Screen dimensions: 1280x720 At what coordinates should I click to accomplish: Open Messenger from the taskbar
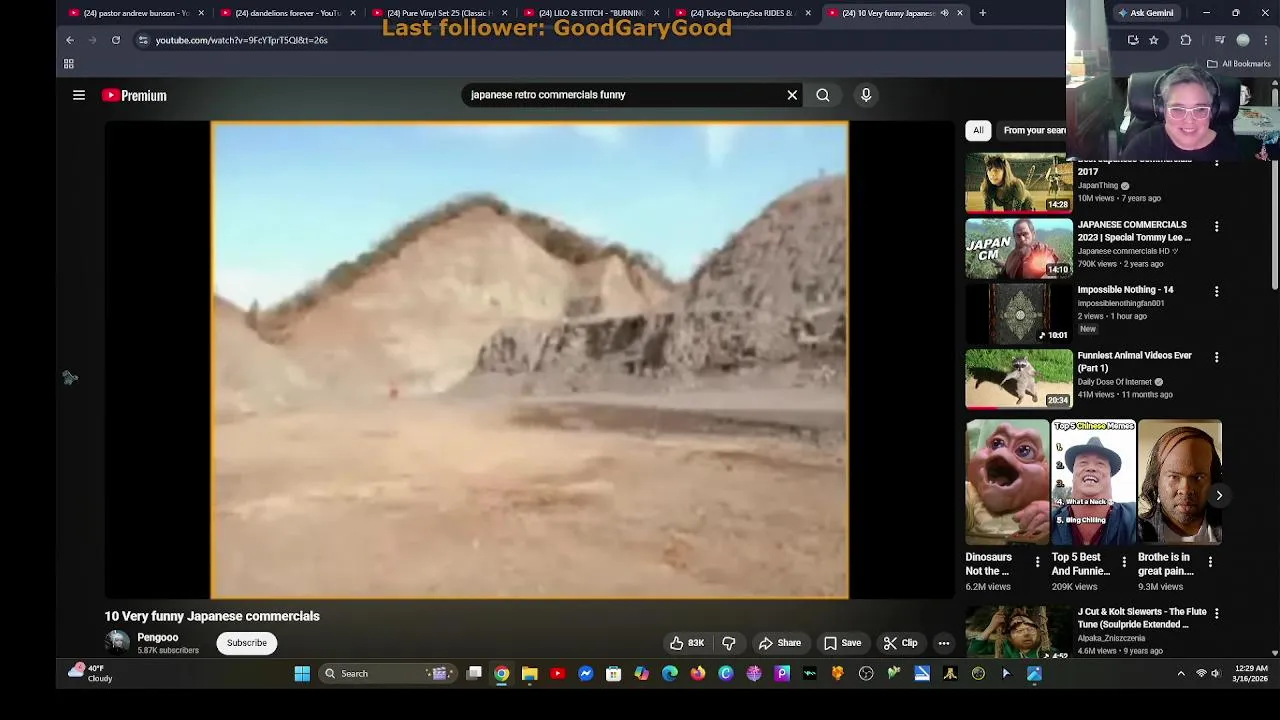click(586, 674)
